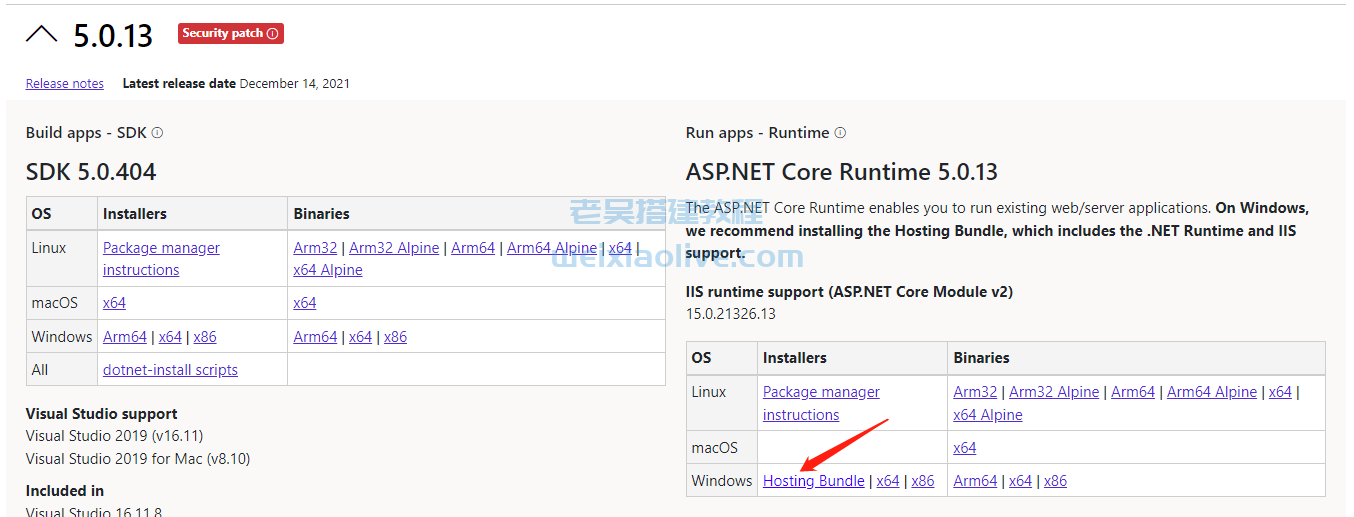1354x517 pixels.
Task: Click info icon beside Run apps - Runtime
Action: coord(840,133)
